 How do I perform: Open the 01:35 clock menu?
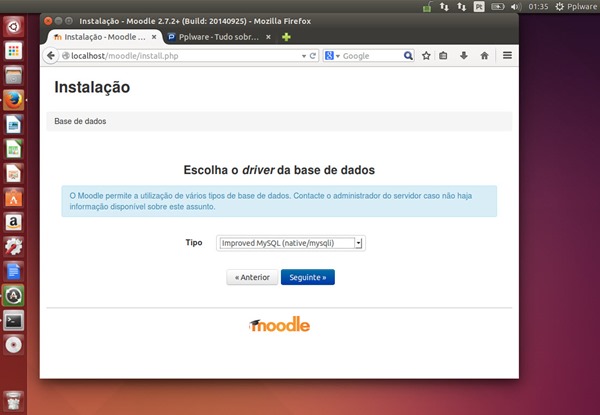(x=538, y=7)
